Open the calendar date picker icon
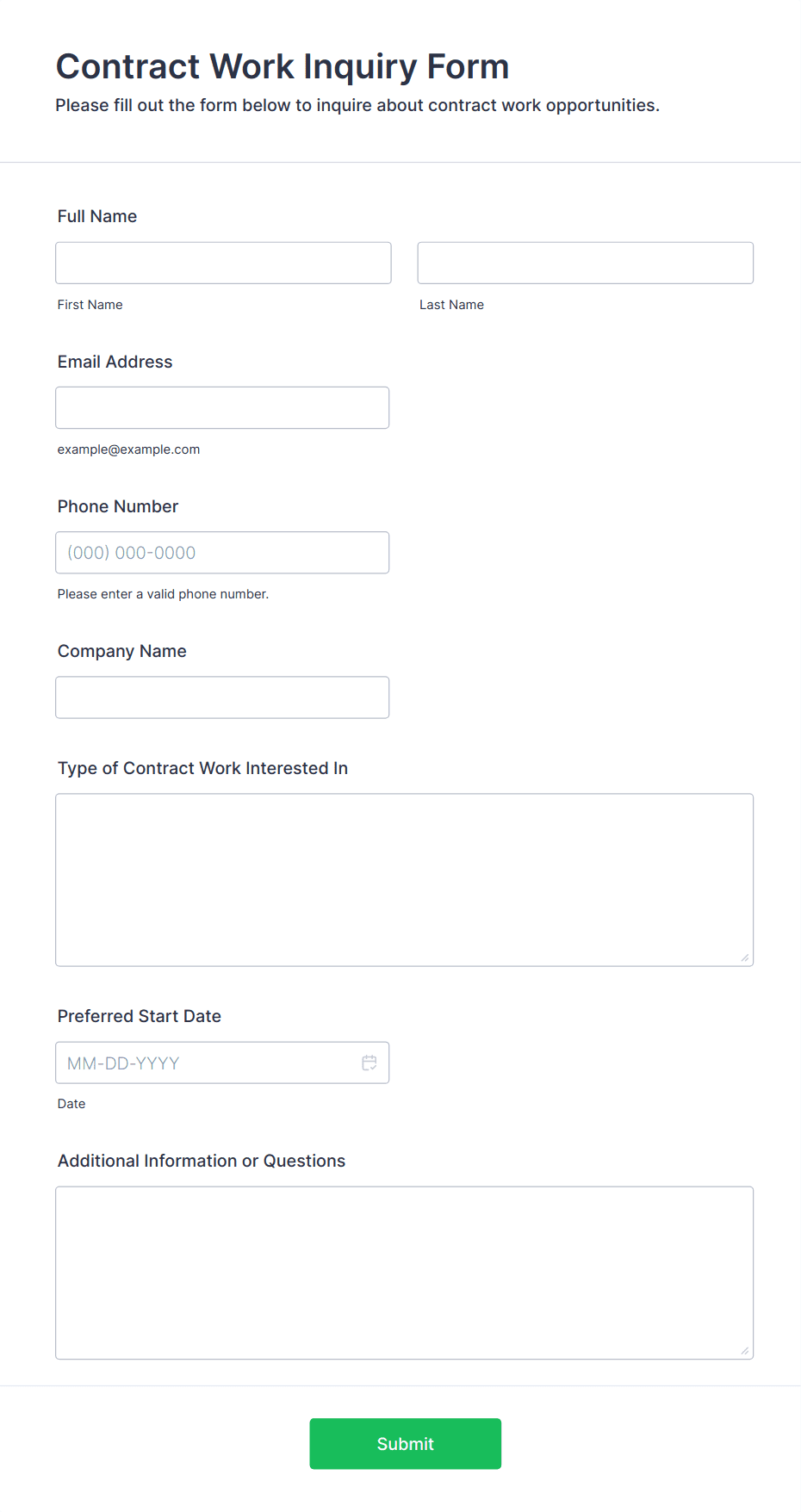Viewport: 801px width, 1512px height. 369,1063
